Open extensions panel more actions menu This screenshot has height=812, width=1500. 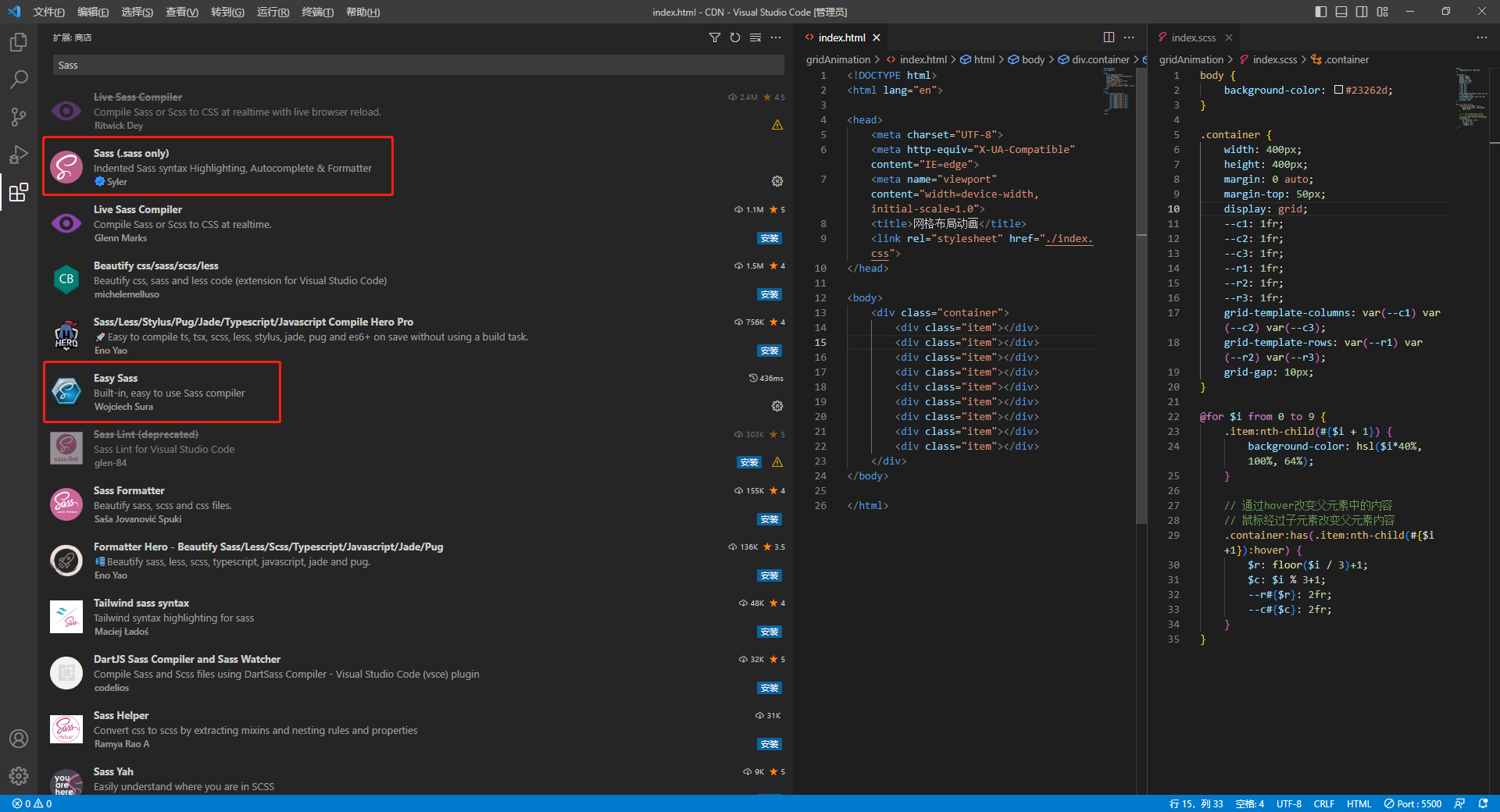[775, 37]
